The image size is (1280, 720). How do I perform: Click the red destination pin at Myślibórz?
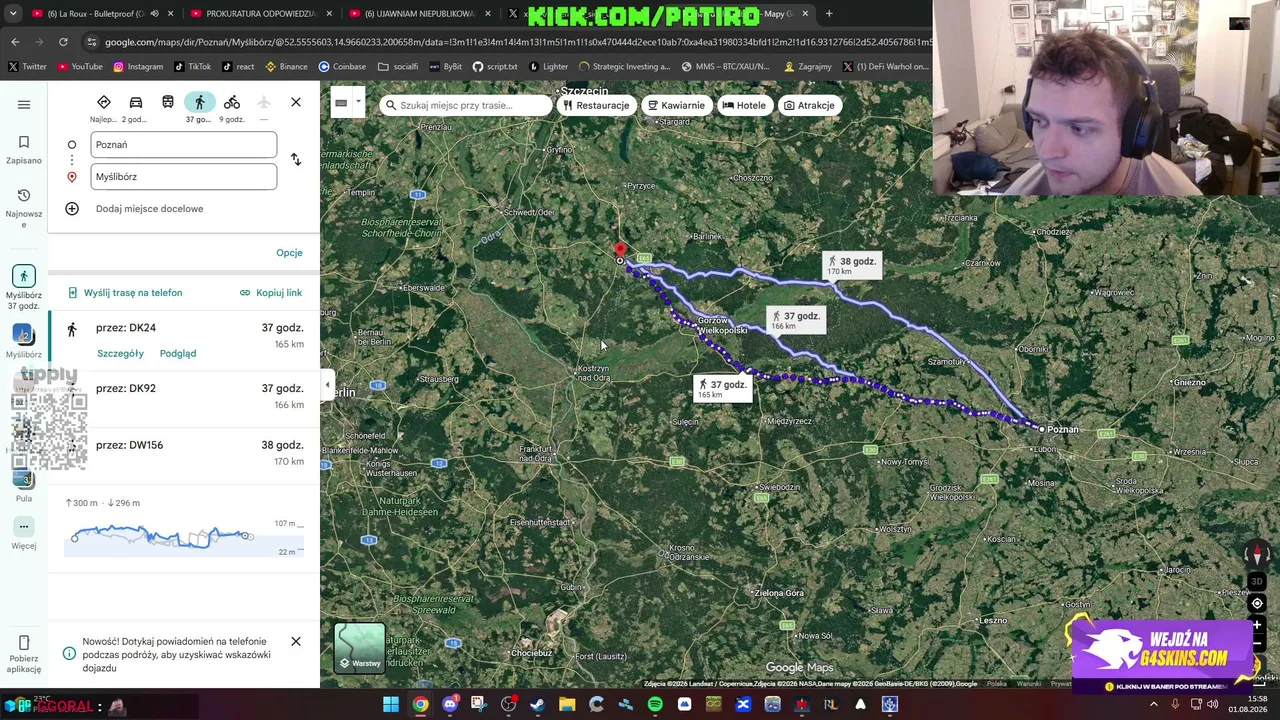pos(620,250)
